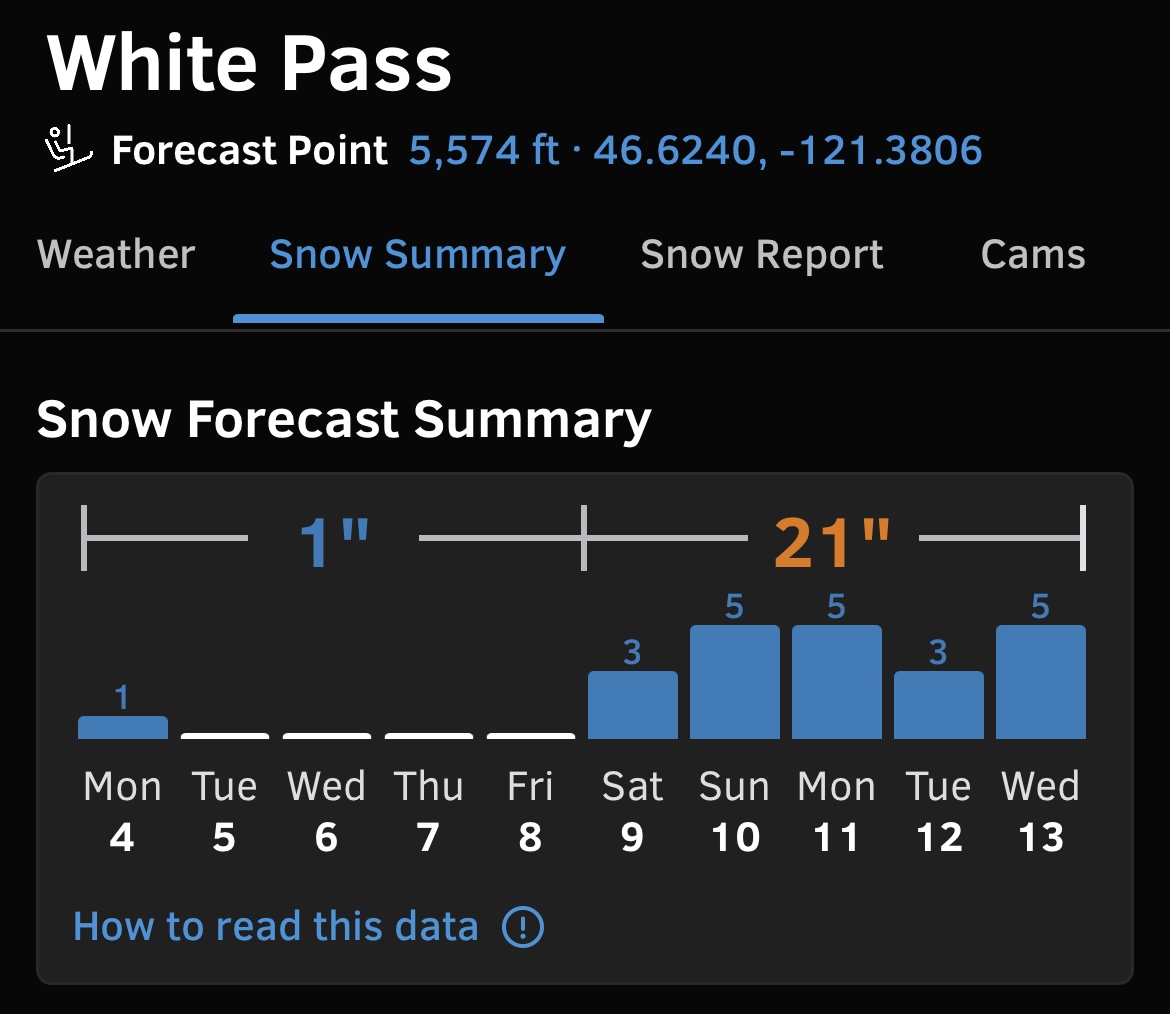
Task: Select the Tue 5 day label
Action: click(225, 811)
